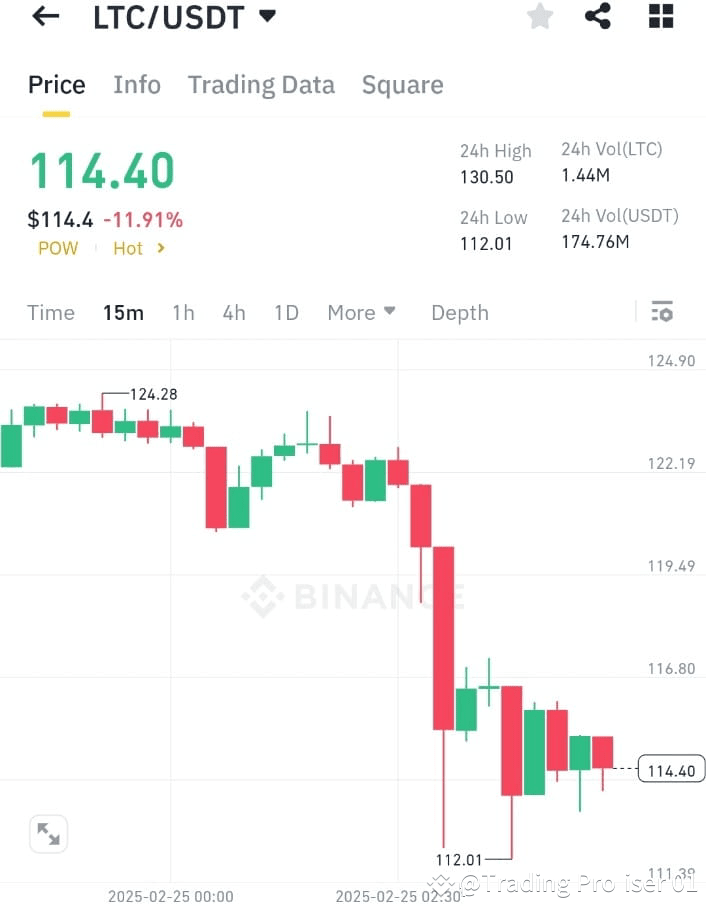706x906 pixels.
Task: Open the share icon to share this chart
Action: [598, 16]
